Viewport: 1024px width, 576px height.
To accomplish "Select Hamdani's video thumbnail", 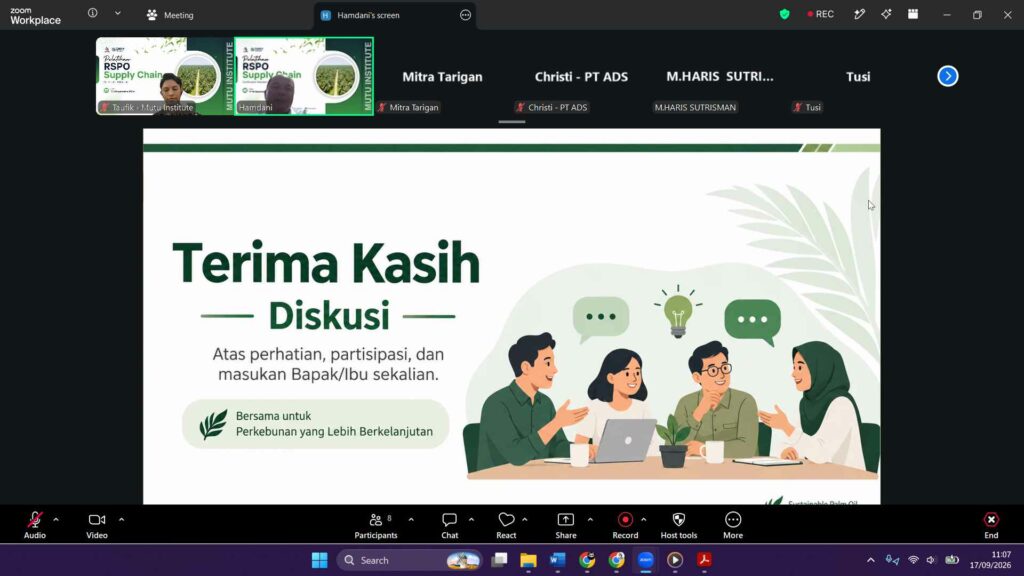I will (x=304, y=76).
